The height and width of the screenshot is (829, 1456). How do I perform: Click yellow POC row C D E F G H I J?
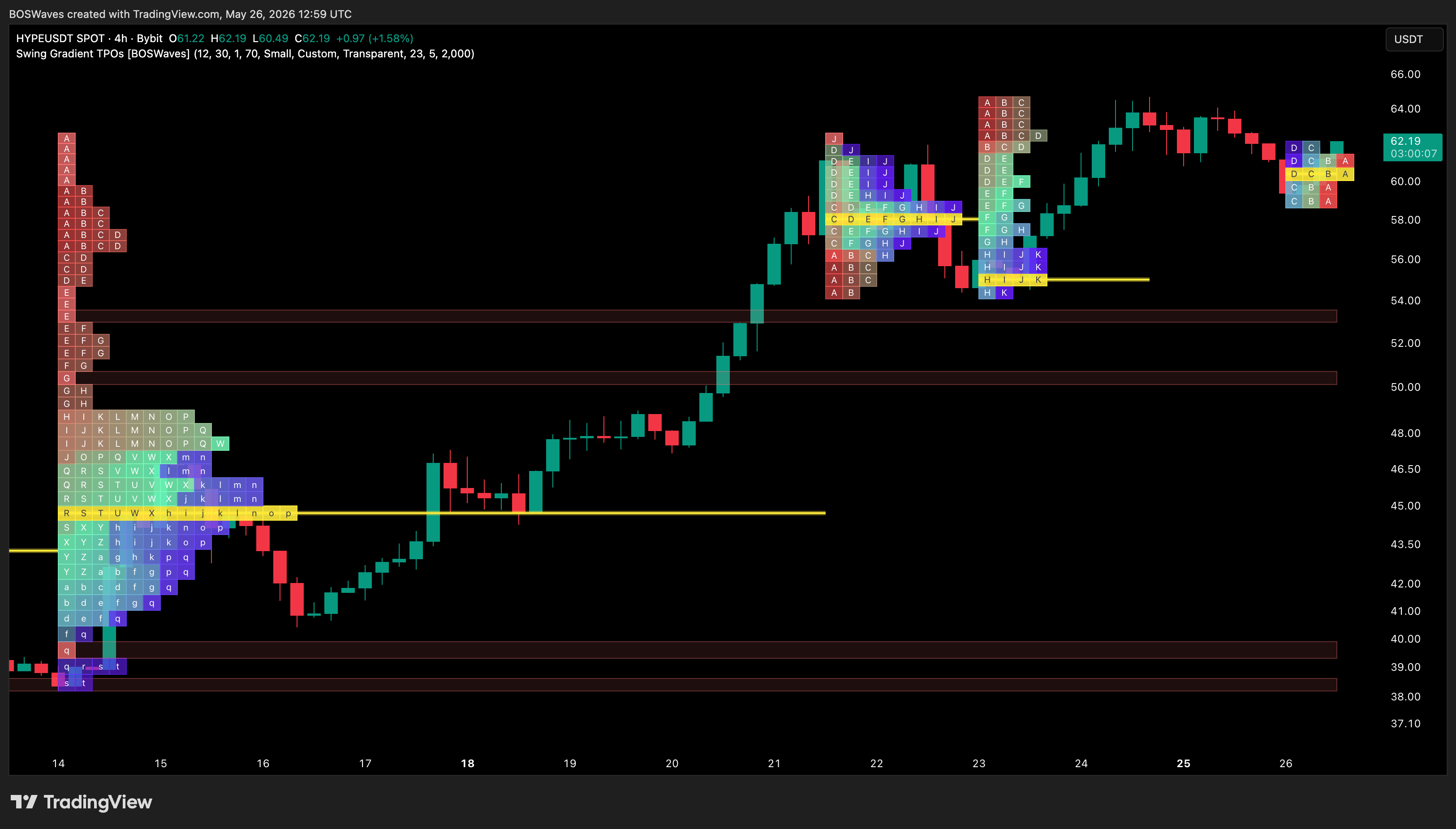coord(894,219)
